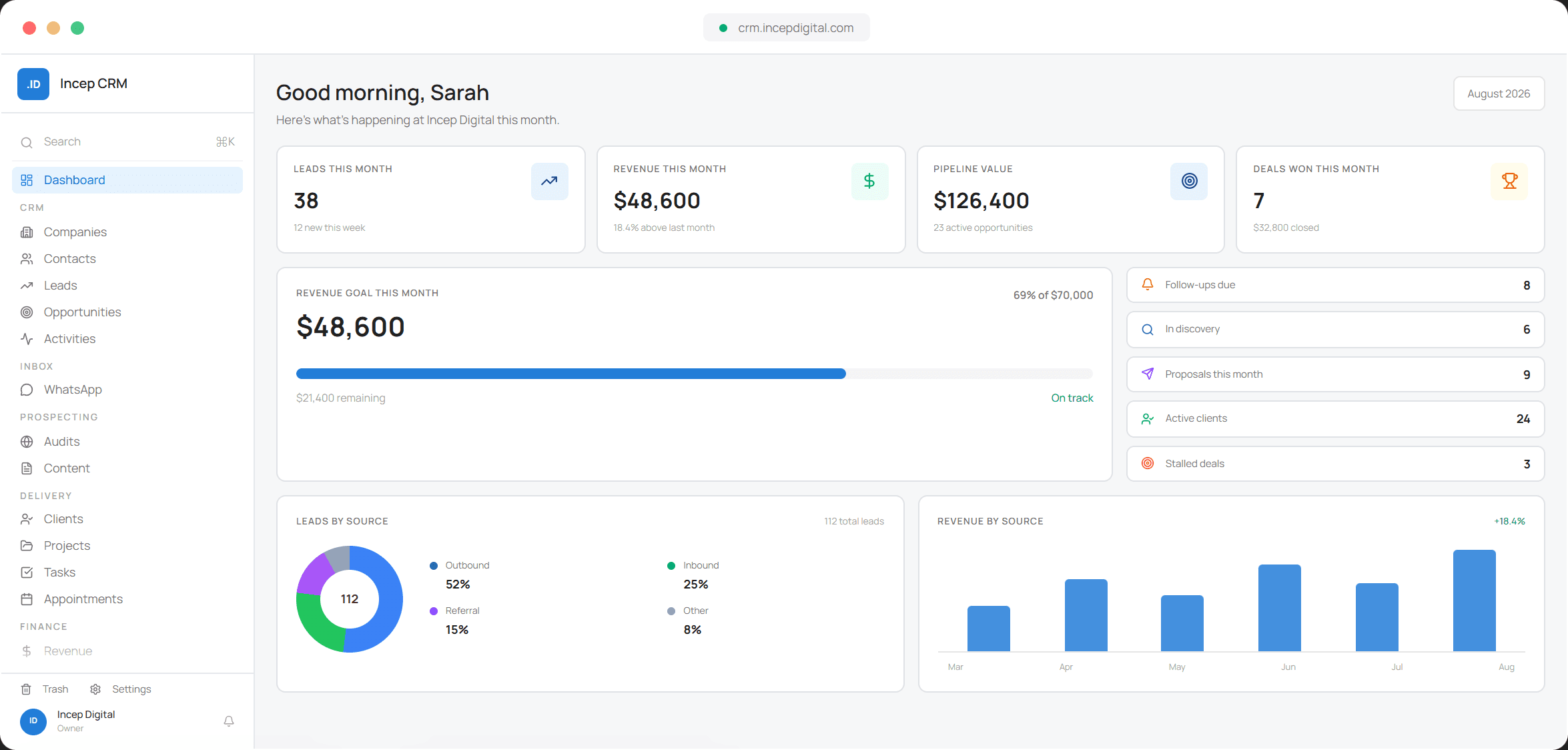Screen dimensions: 1568x750
Task: Open Contacts page
Action: point(127,259)
